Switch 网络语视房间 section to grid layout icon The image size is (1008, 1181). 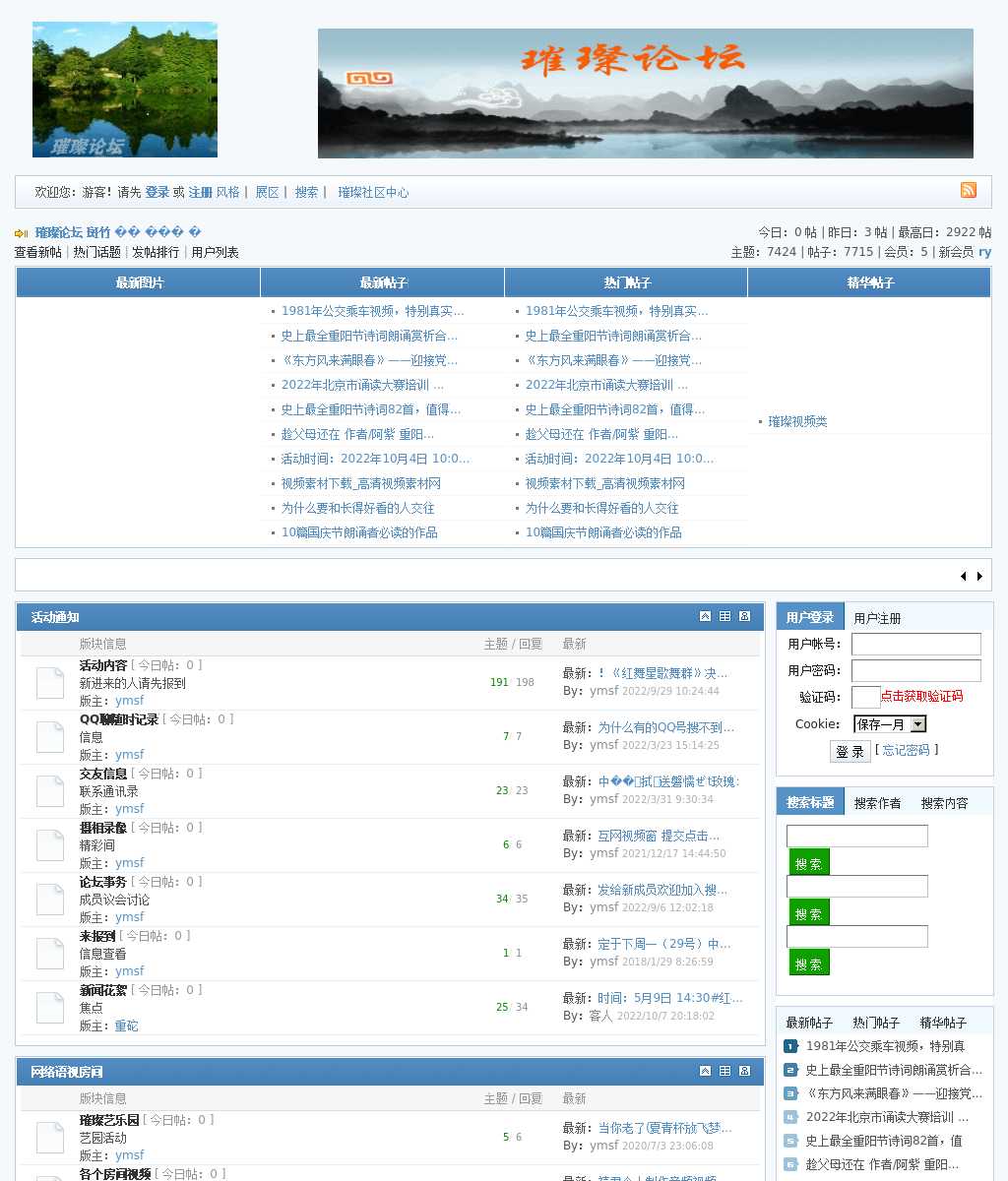[724, 1071]
